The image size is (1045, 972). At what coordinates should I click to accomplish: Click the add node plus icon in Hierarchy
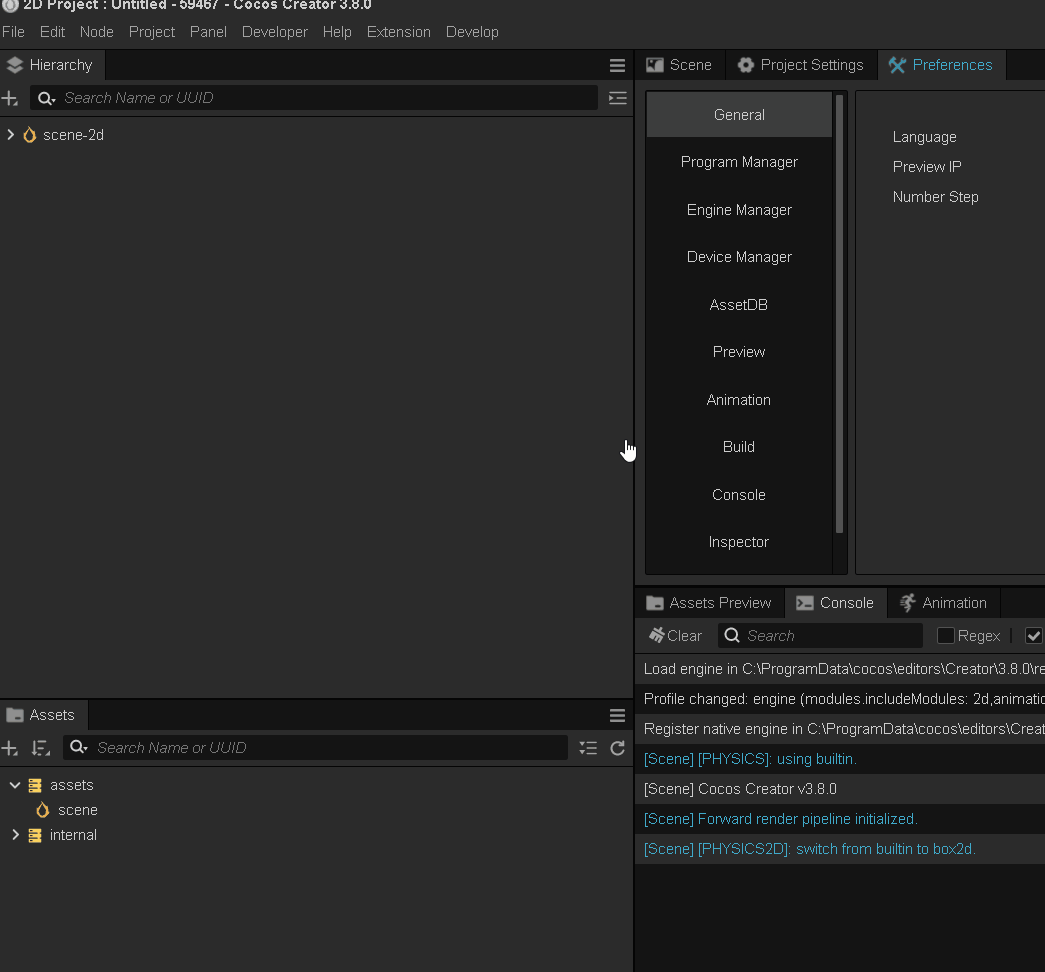(x=10, y=98)
